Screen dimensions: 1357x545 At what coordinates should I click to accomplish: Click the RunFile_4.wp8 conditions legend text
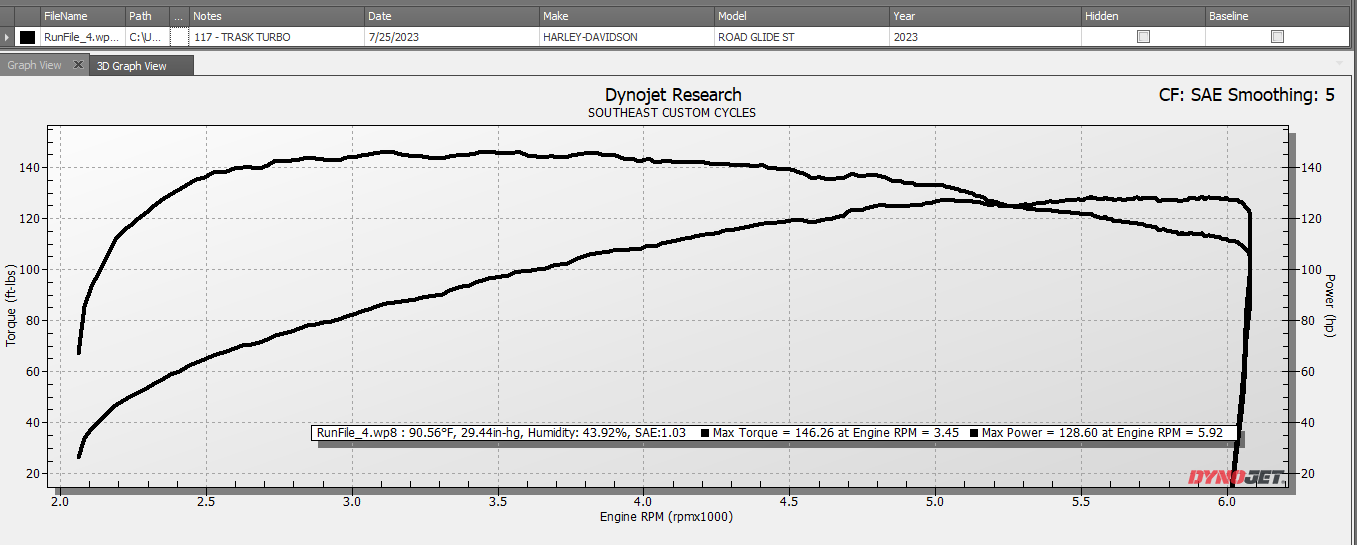pyautogui.click(x=500, y=433)
